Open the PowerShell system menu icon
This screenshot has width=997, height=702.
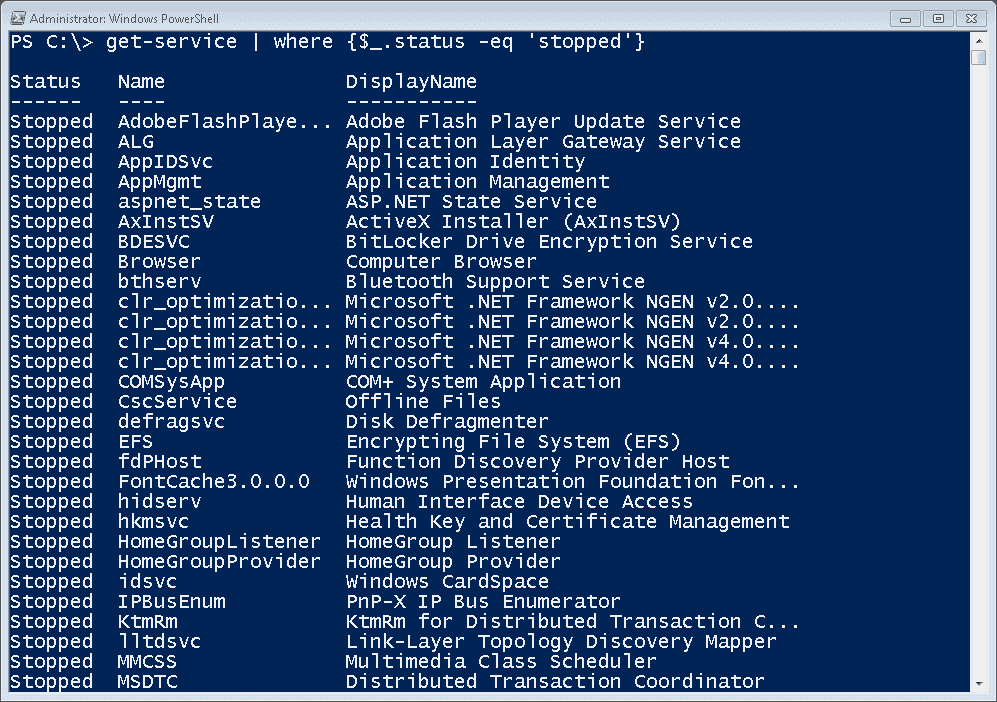coord(18,17)
